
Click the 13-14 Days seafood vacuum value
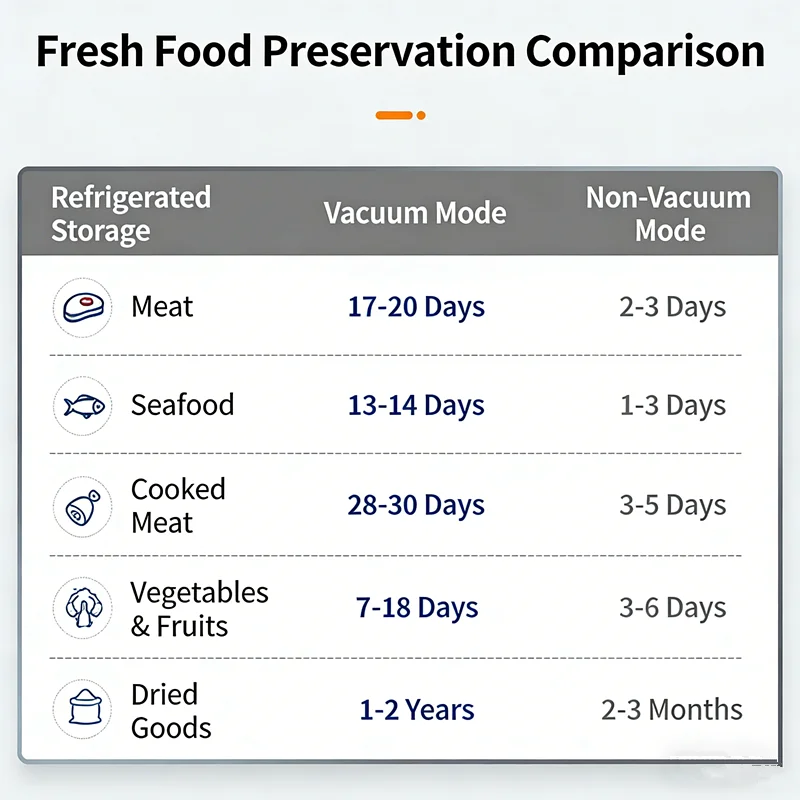(416, 406)
